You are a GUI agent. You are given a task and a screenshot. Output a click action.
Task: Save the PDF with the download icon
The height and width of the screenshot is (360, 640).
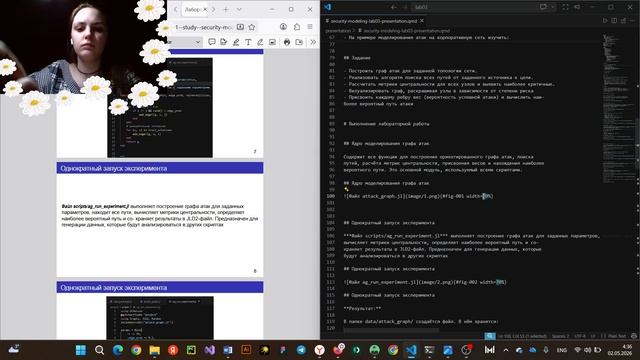point(299,42)
